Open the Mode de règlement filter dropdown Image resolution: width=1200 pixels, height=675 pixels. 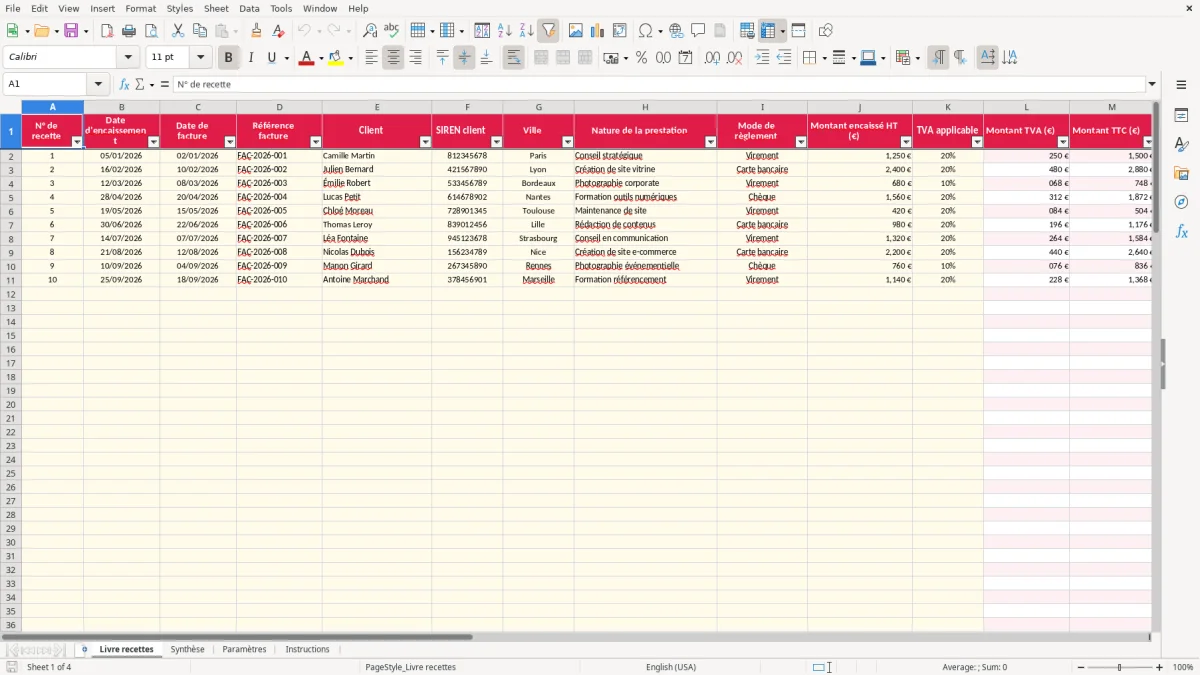point(801,142)
